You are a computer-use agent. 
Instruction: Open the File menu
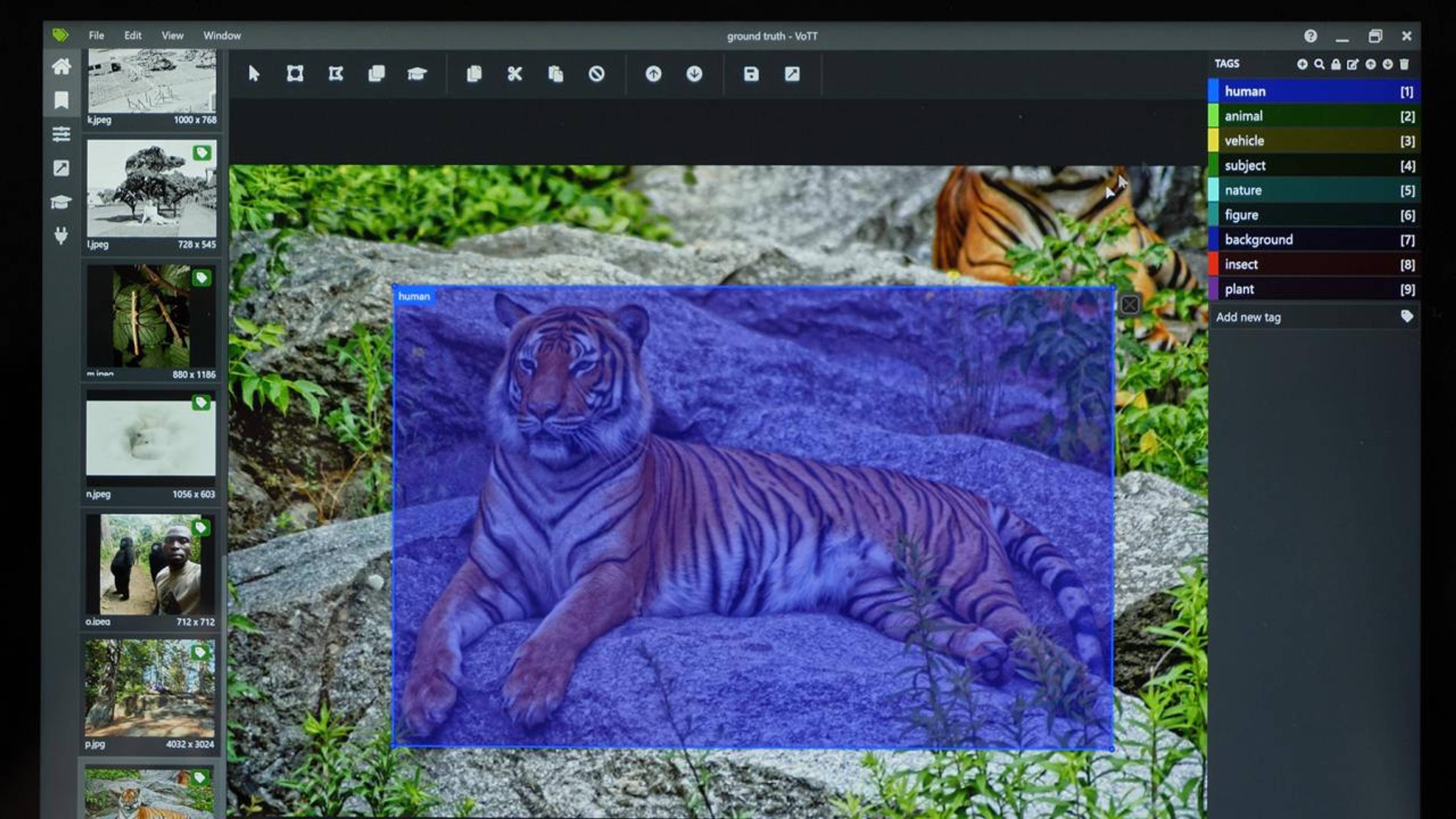click(96, 36)
